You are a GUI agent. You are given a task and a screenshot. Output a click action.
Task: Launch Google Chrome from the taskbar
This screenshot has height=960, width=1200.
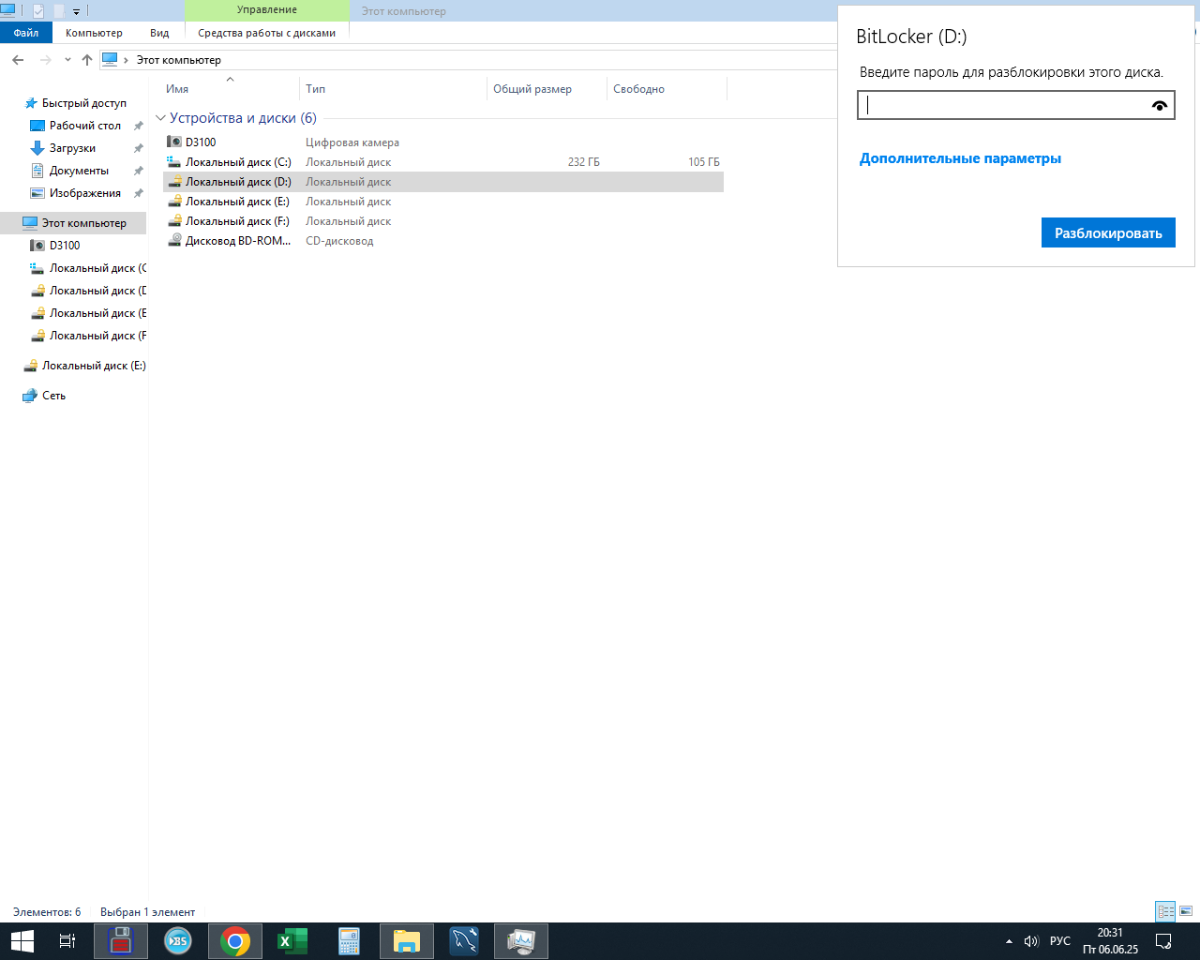(x=235, y=941)
